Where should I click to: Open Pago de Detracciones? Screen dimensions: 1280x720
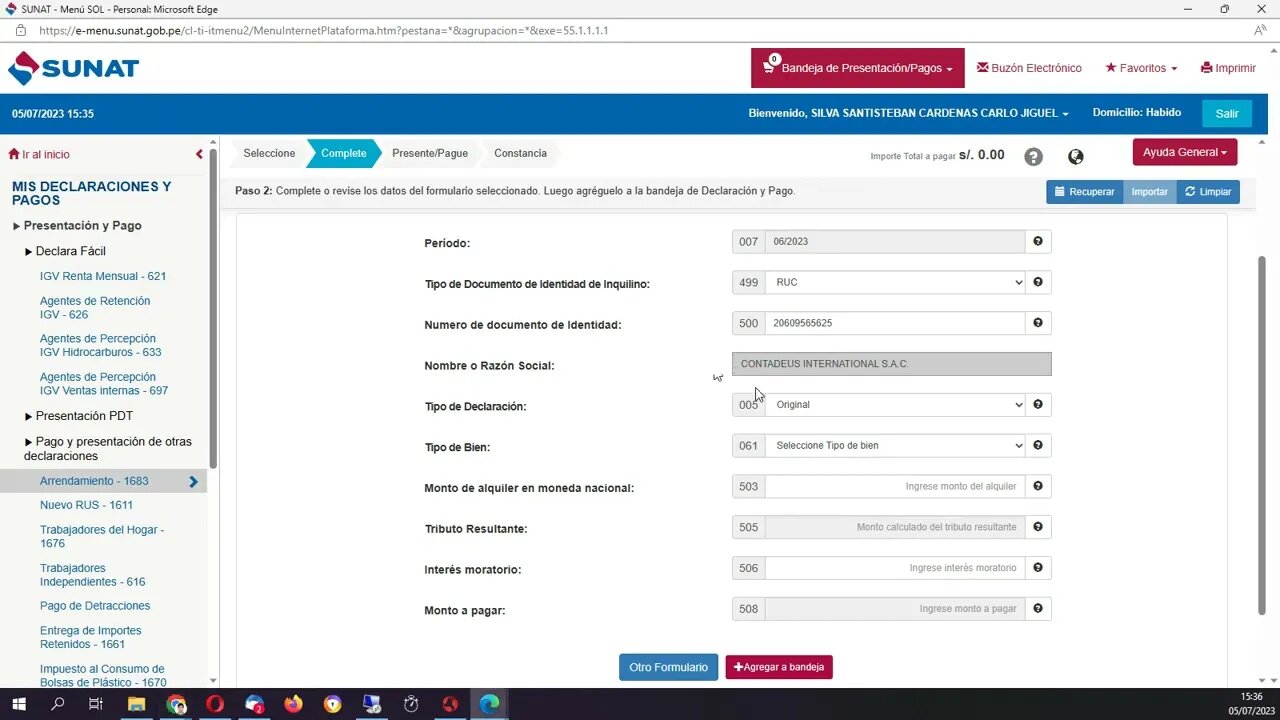click(95, 606)
